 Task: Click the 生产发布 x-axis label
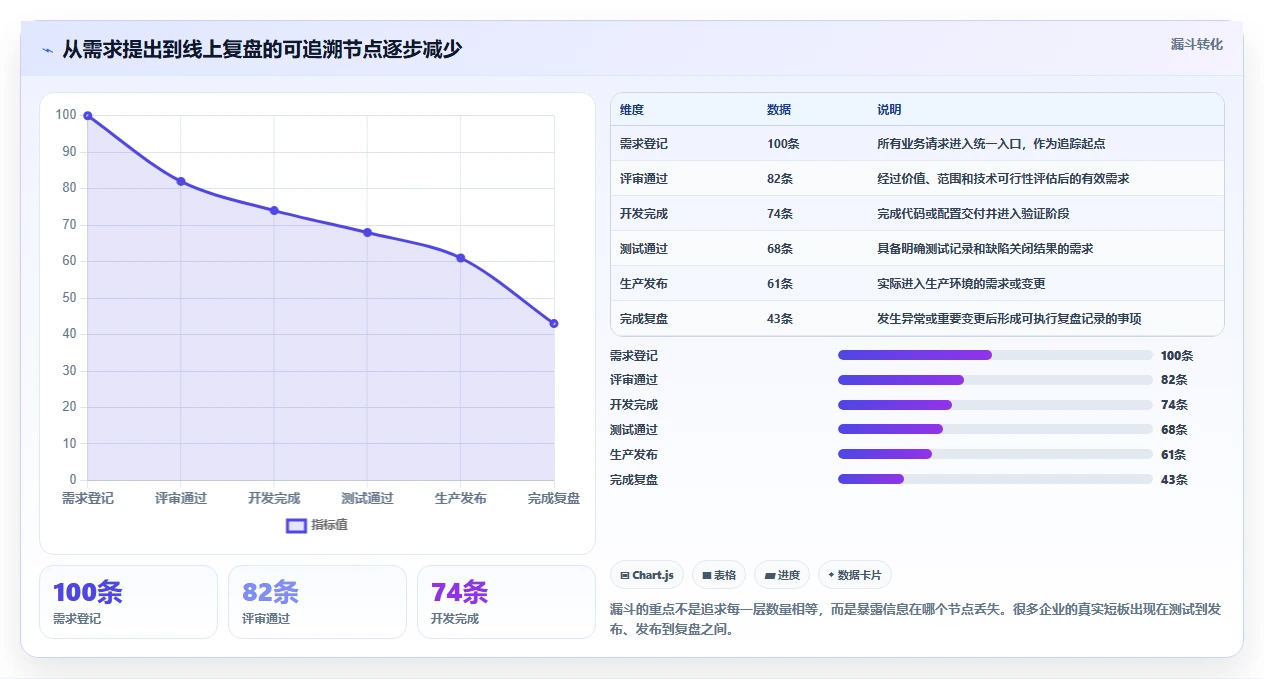(x=461, y=498)
